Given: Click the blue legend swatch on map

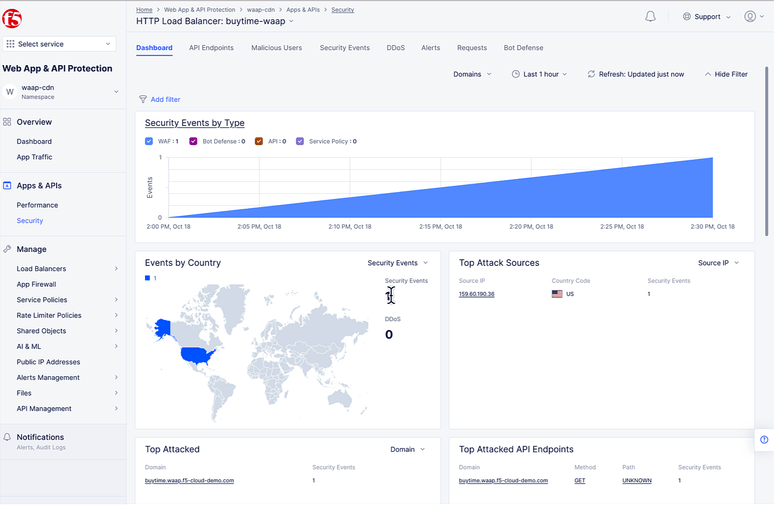Looking at the screenshot, I should click(147, 278).
